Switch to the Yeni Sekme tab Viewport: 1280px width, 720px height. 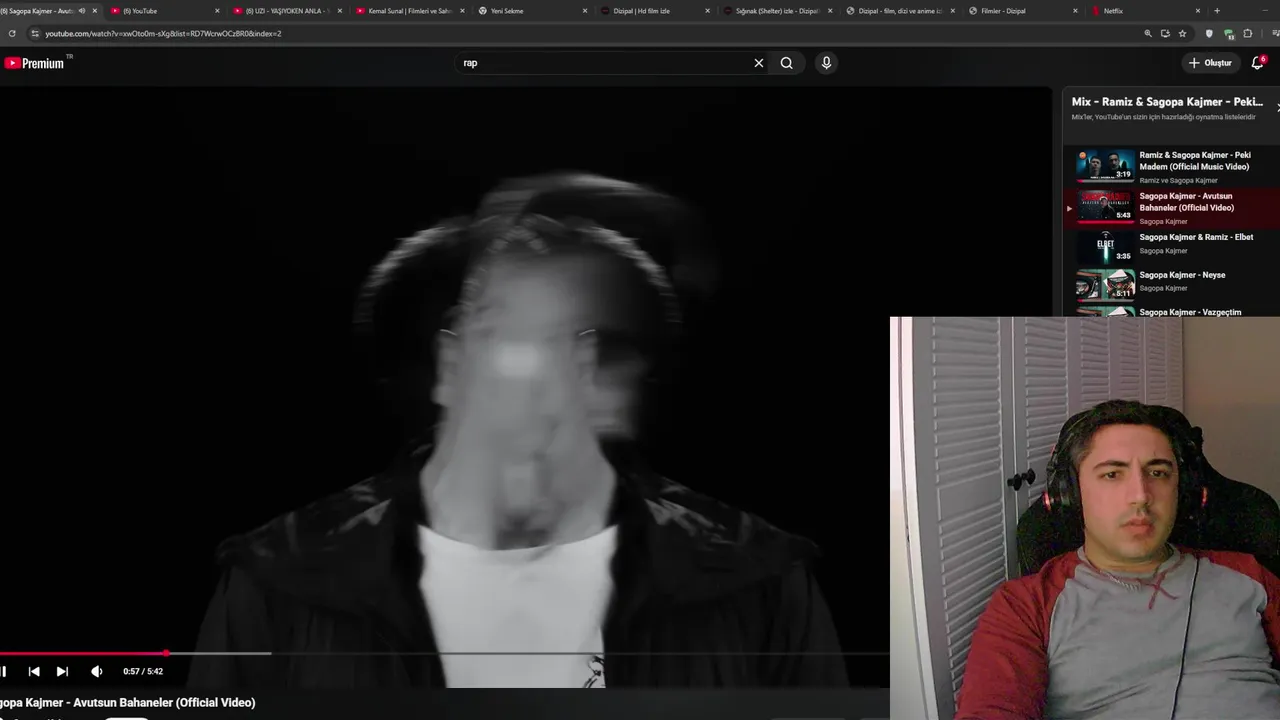[x=531, y=11]
